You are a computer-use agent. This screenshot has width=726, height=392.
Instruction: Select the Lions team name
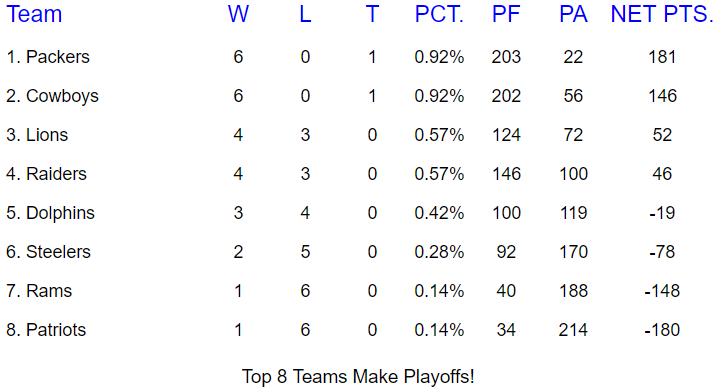pos(47,135)
